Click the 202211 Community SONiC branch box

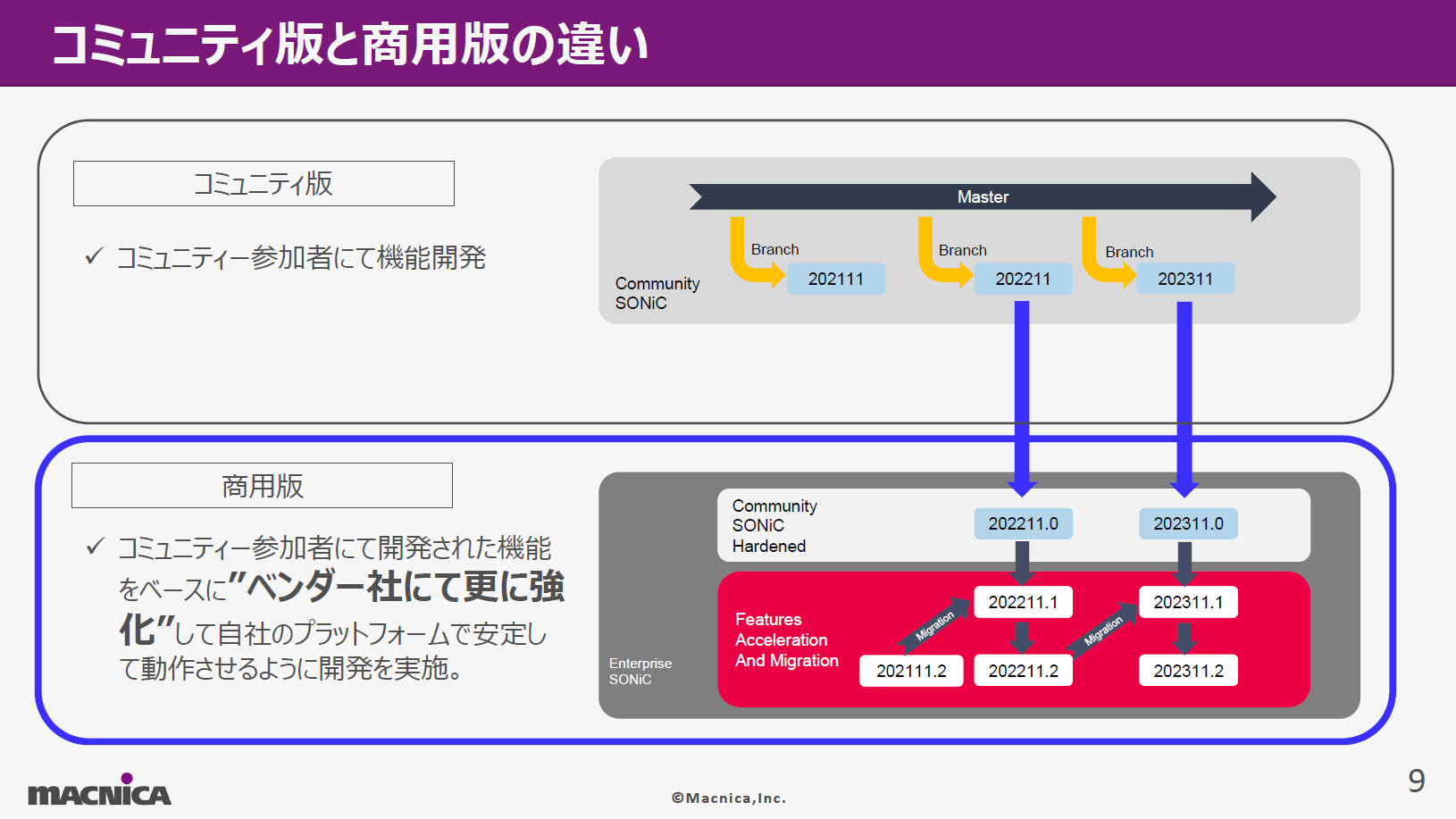tap(1023, 279)
